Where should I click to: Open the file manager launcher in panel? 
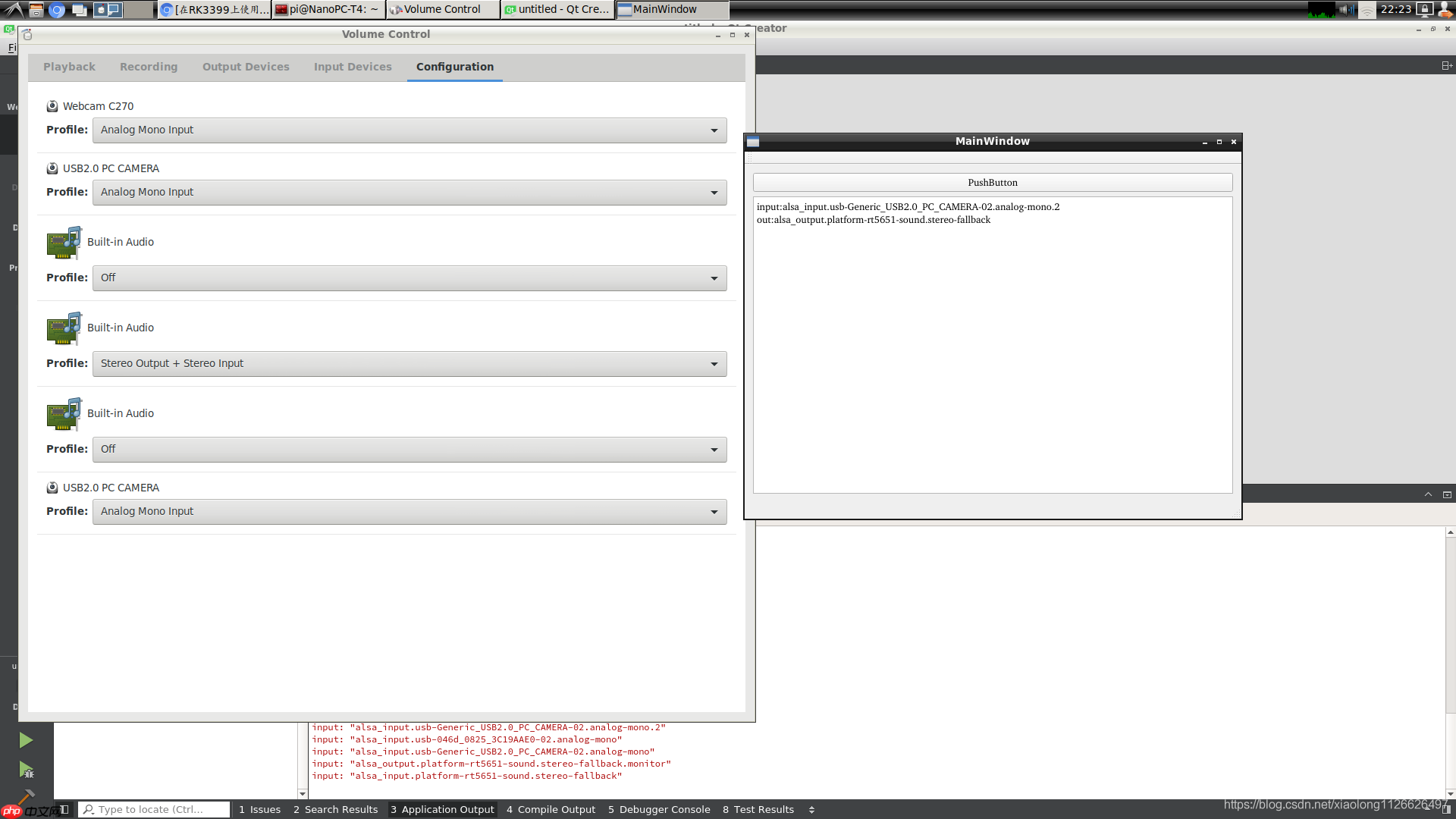pyautogui.click(x=36, y=10)
